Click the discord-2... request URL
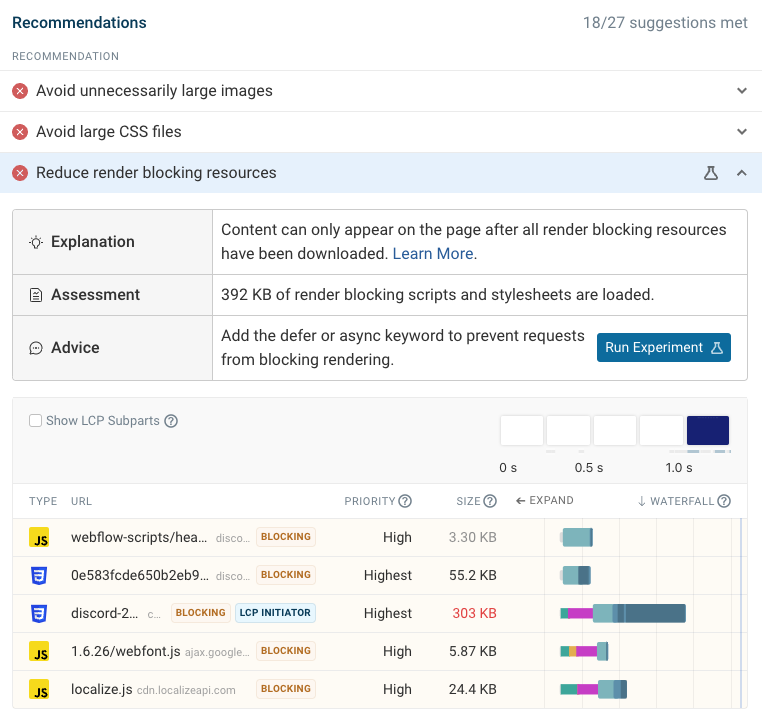Image resolution: width=762 pixels, height=723 pixels. (104, 613)
